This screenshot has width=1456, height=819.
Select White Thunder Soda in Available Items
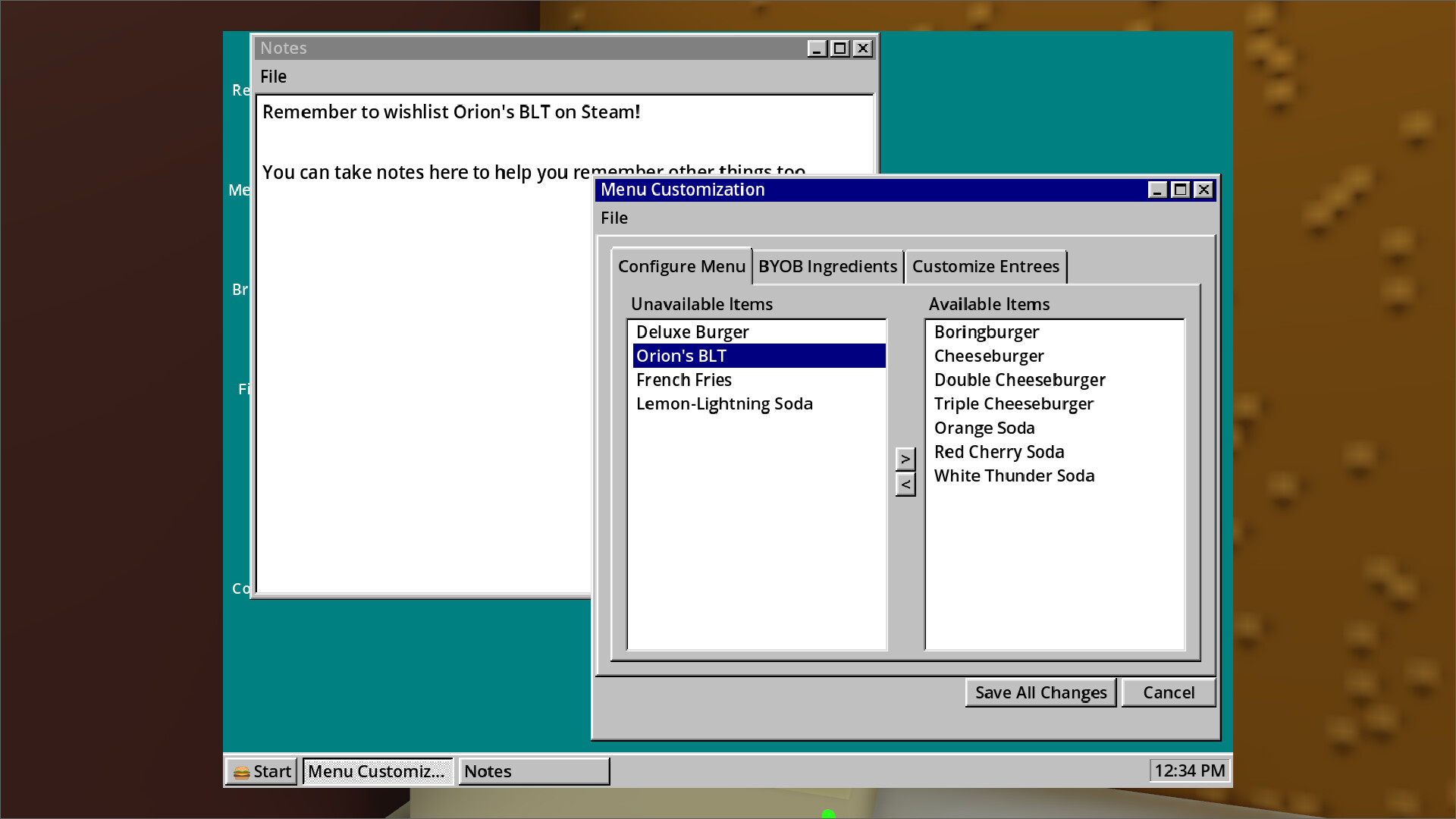[1056, 476]
